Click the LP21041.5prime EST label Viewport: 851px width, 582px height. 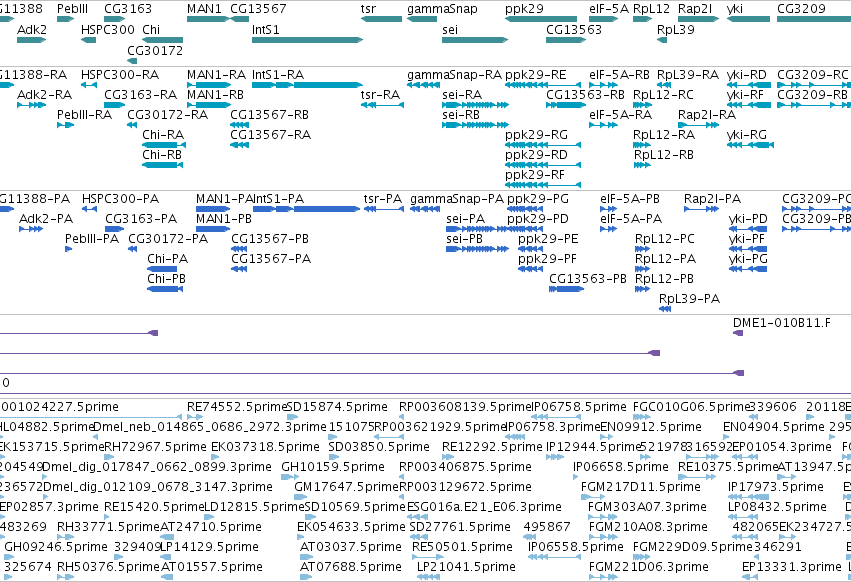click(466, 566)
